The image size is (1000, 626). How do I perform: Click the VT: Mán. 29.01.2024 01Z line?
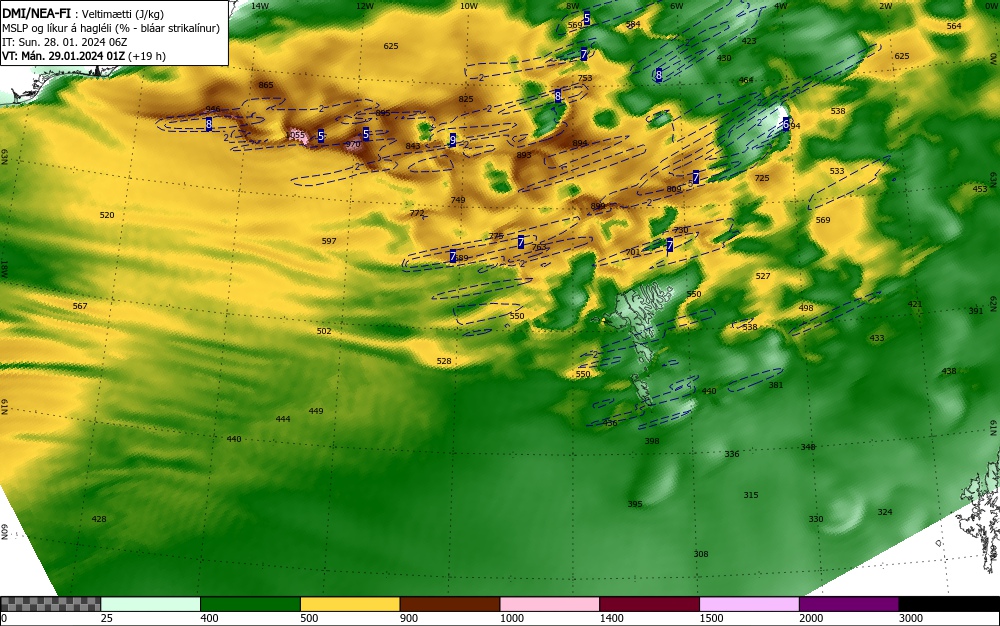pos(84,56)
